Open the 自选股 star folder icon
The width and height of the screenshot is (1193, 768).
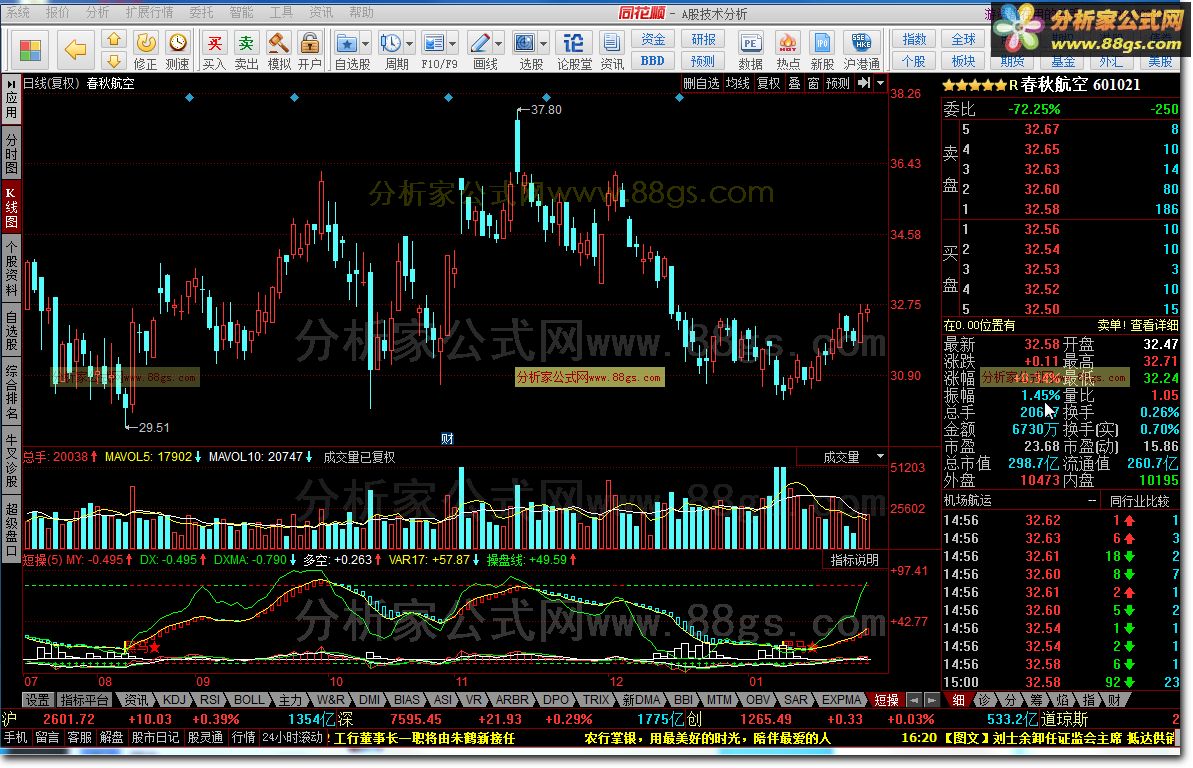pyautogui.click(x=347, y=43)
